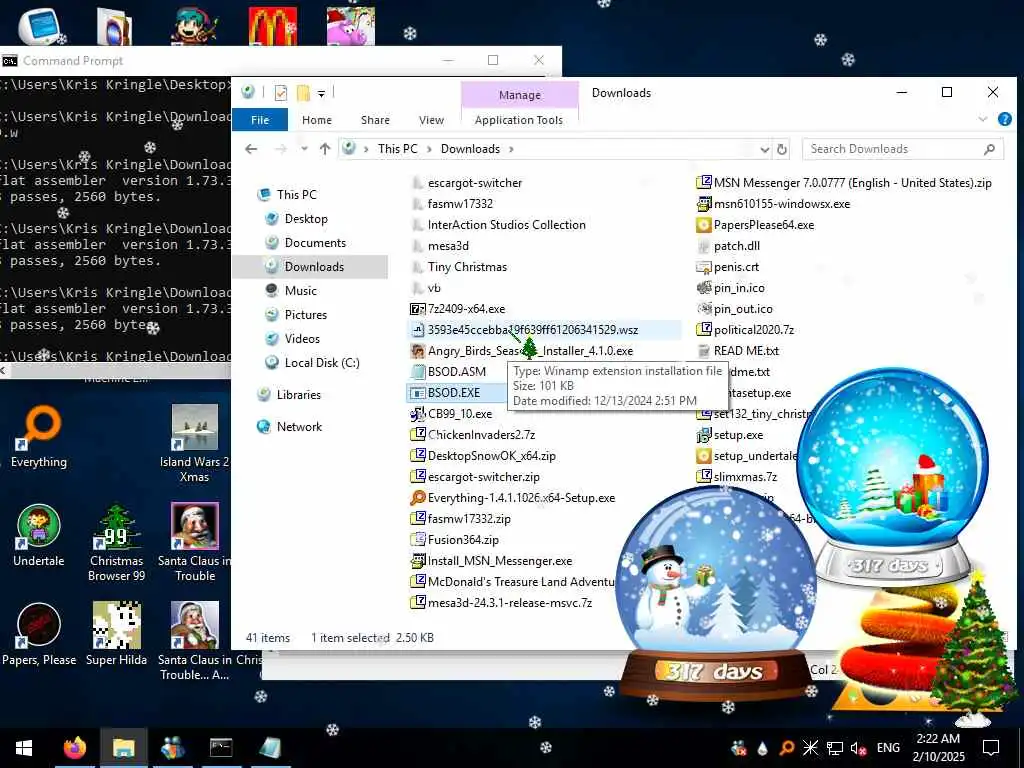Screen dimensions: 1024x768
Task: Click the Properties quick access icon
Action: click(x=281, y=93)
